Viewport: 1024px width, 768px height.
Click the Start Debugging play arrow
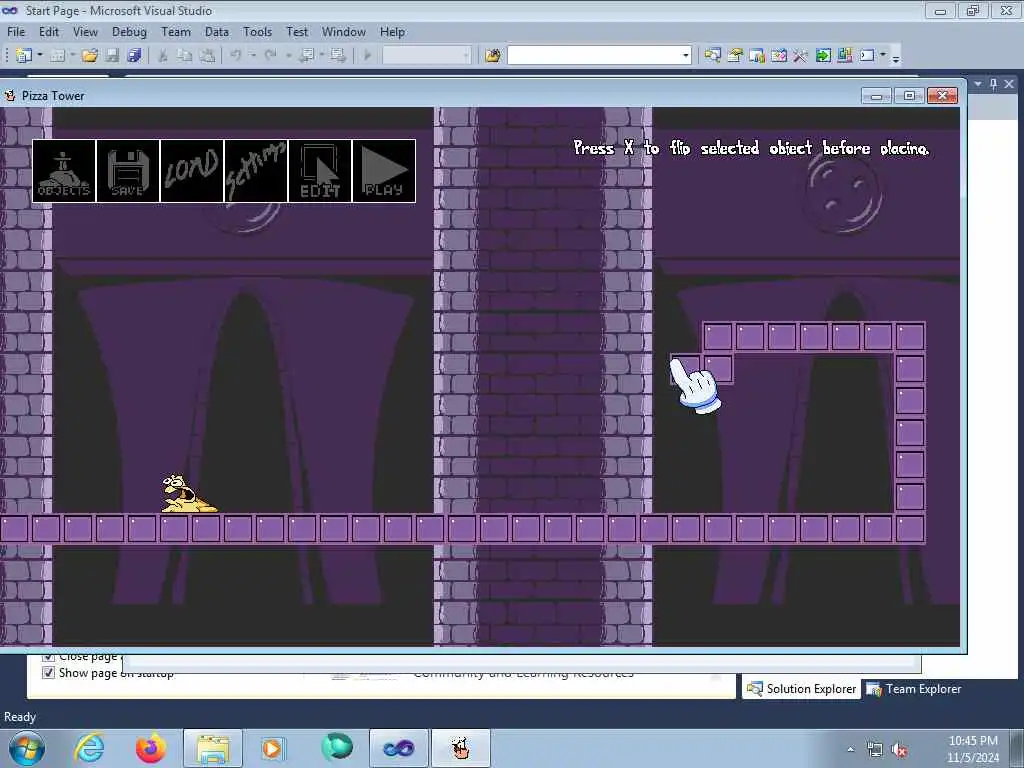click(368, 56)
